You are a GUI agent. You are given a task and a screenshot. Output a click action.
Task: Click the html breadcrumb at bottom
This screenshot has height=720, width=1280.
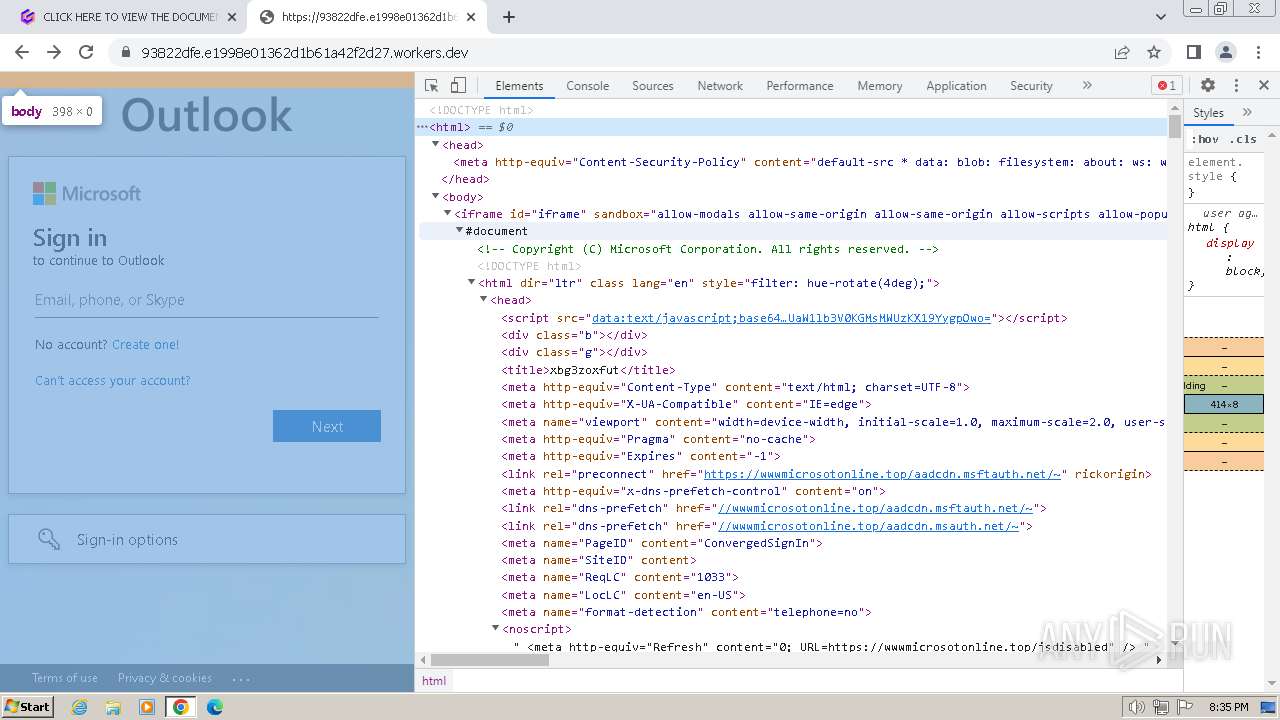tap(434, 681)
